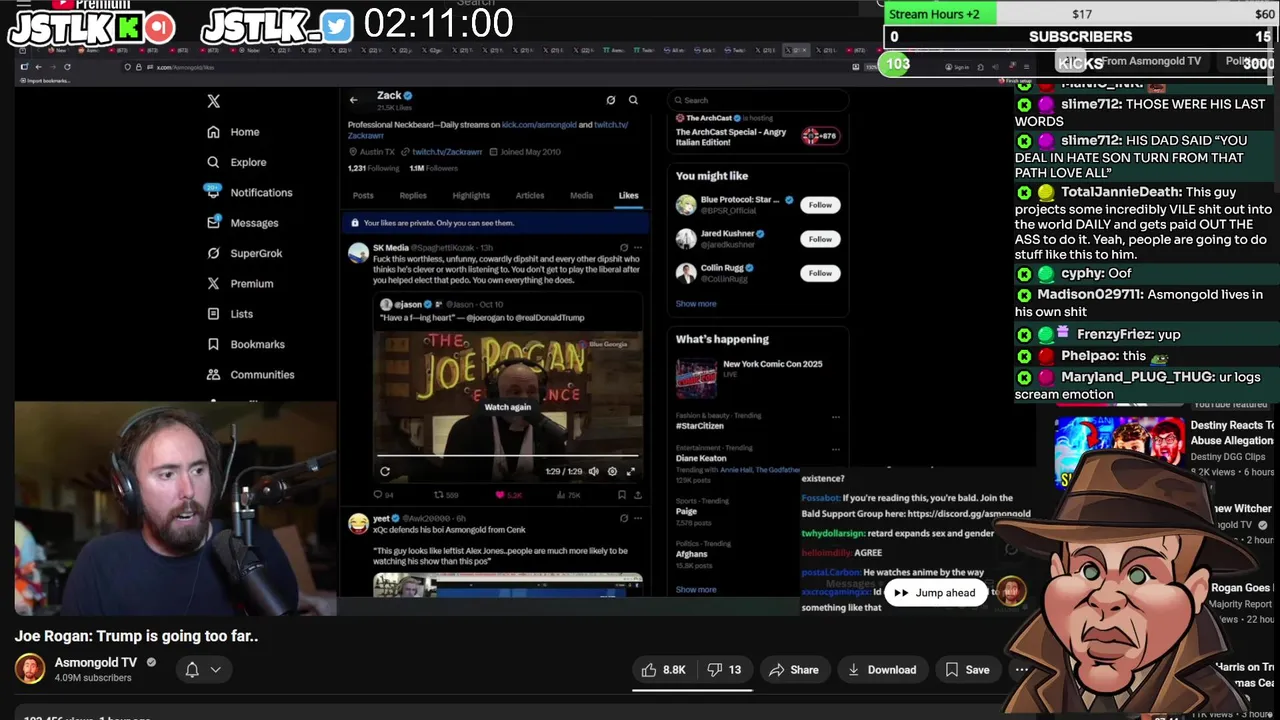Open SuperGrok in X sidebar
The width and height of the screenshot is (1280, 720).
click(245, 253)
